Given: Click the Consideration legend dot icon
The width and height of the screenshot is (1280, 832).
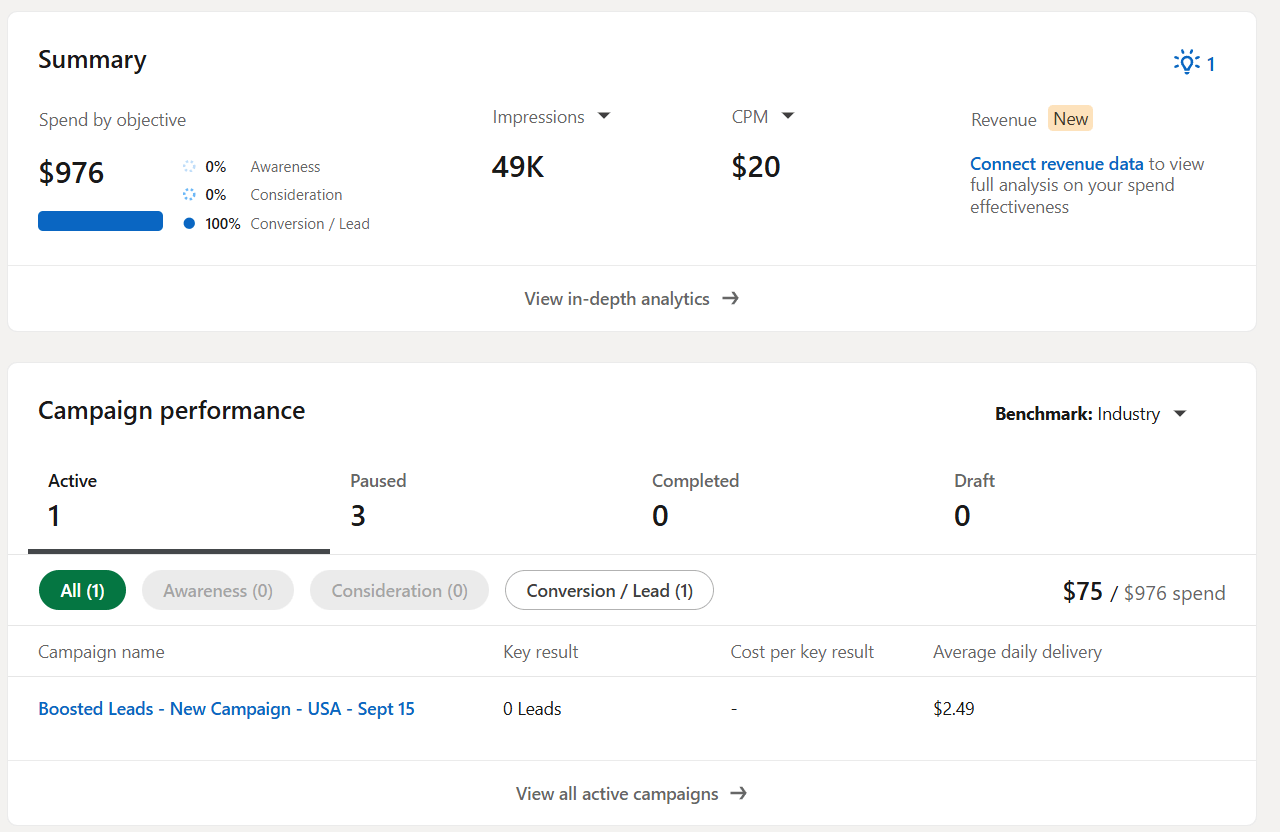Looking at the screenshot, I should (x=189, y=194).
